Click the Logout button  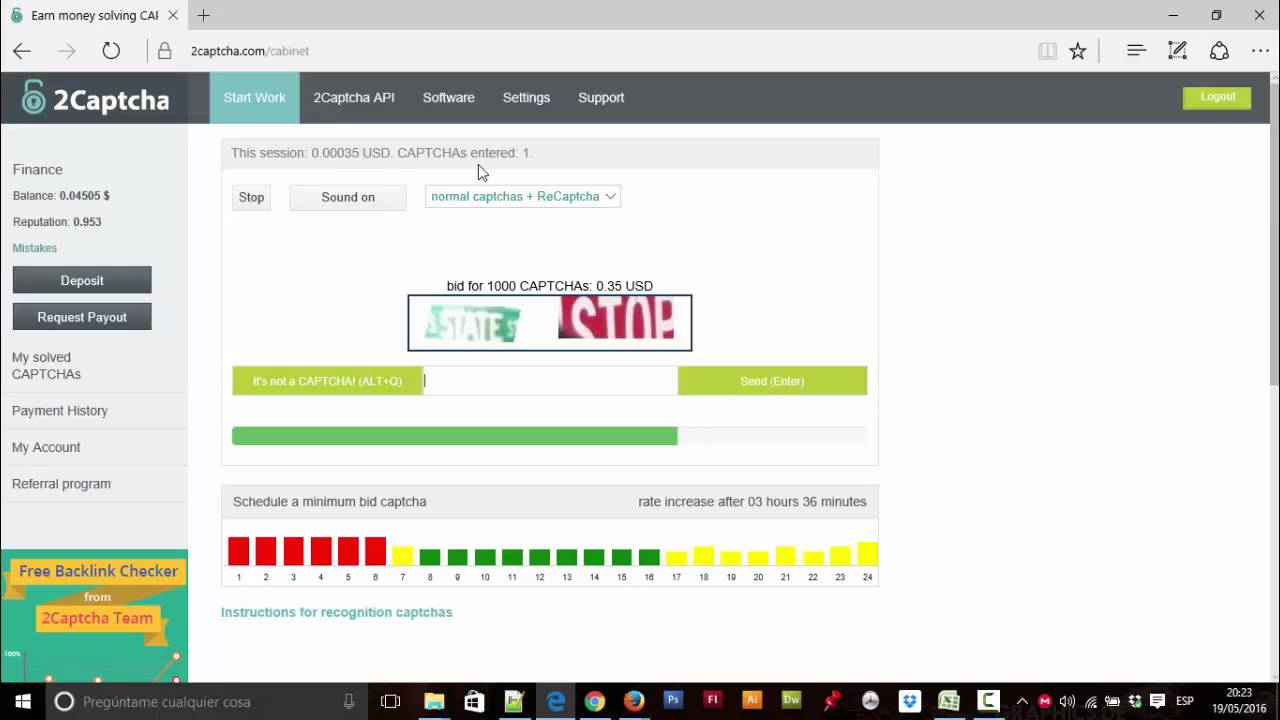(1217, 97)
